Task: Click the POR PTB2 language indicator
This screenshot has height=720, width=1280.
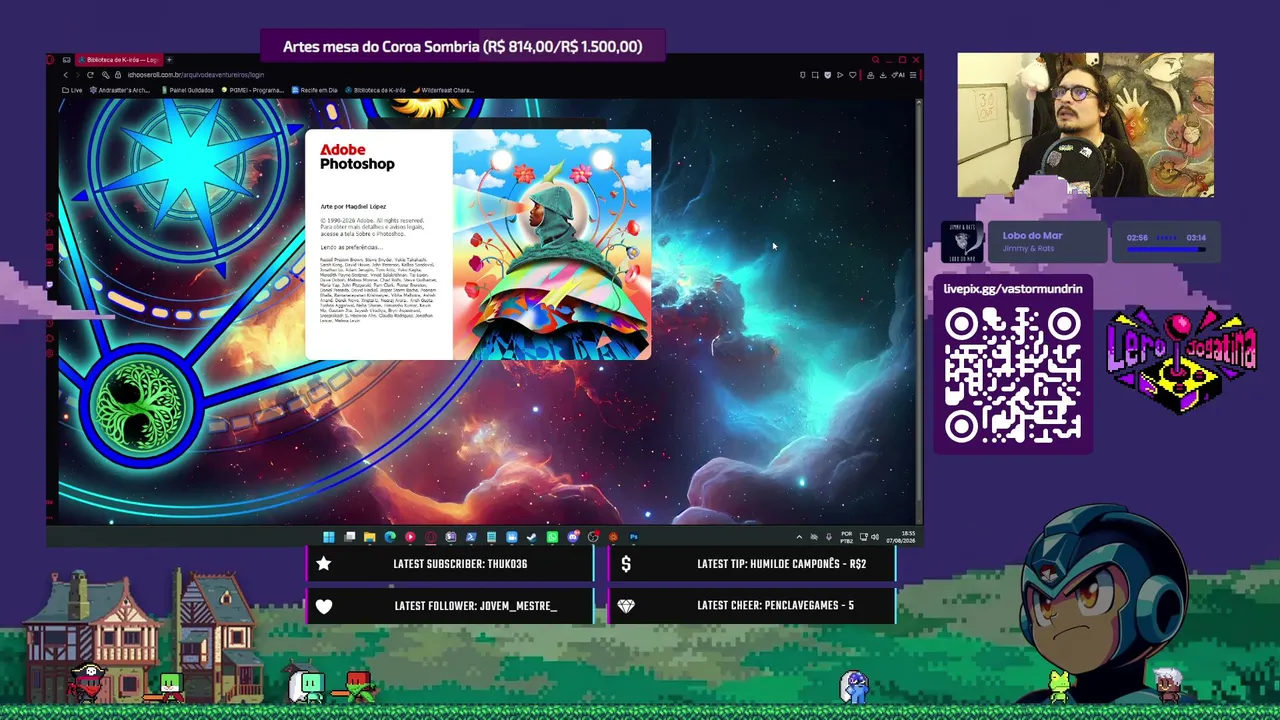Action: (847, 537)
